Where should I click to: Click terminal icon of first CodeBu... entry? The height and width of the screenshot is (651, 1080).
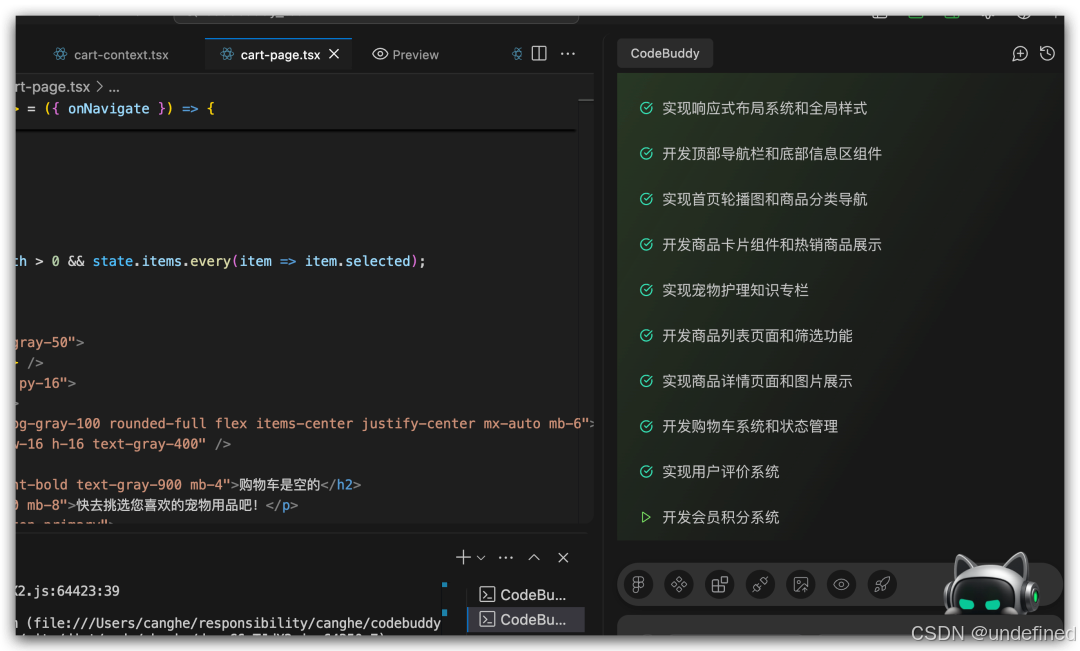click(487, 595)
